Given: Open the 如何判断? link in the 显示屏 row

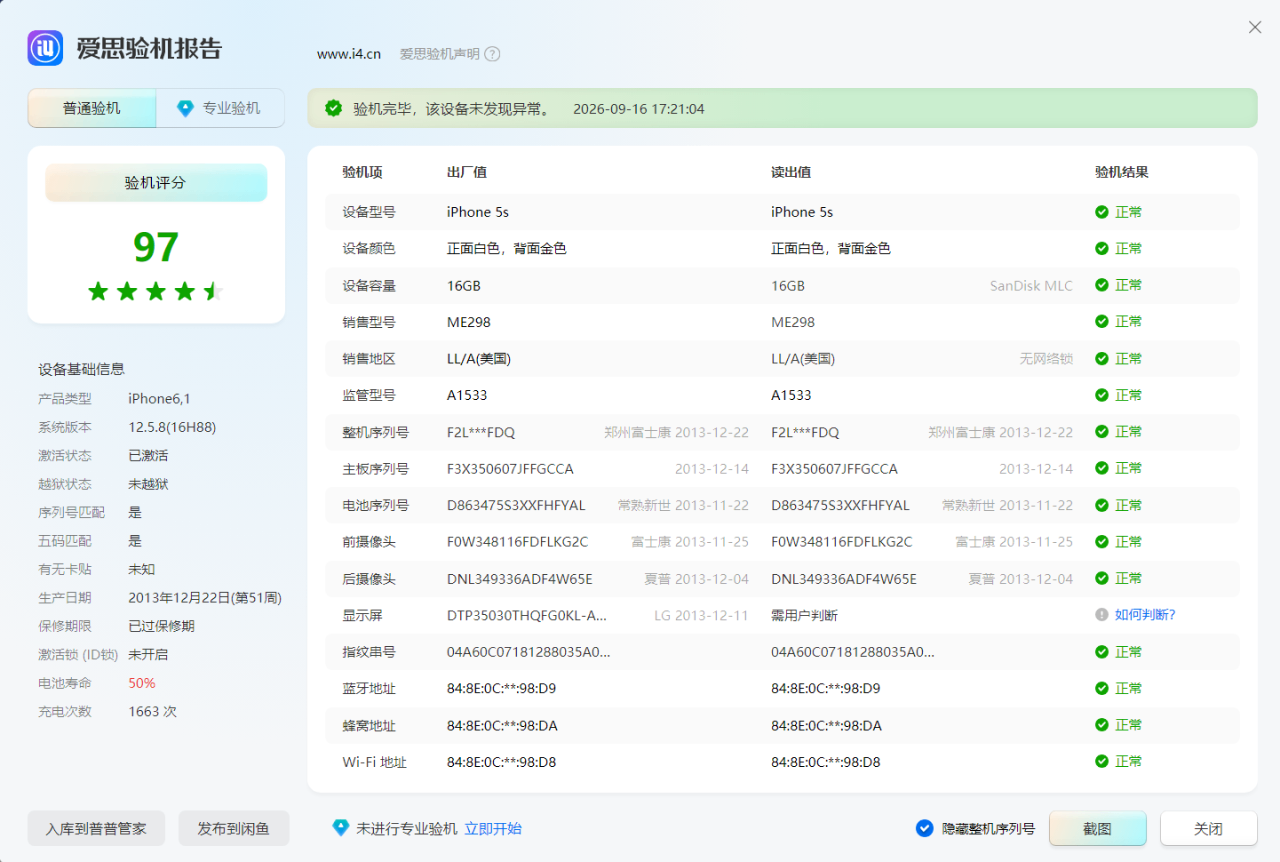Looking at the screenshot, I should pyautogui.click(x=1146, y=615).
